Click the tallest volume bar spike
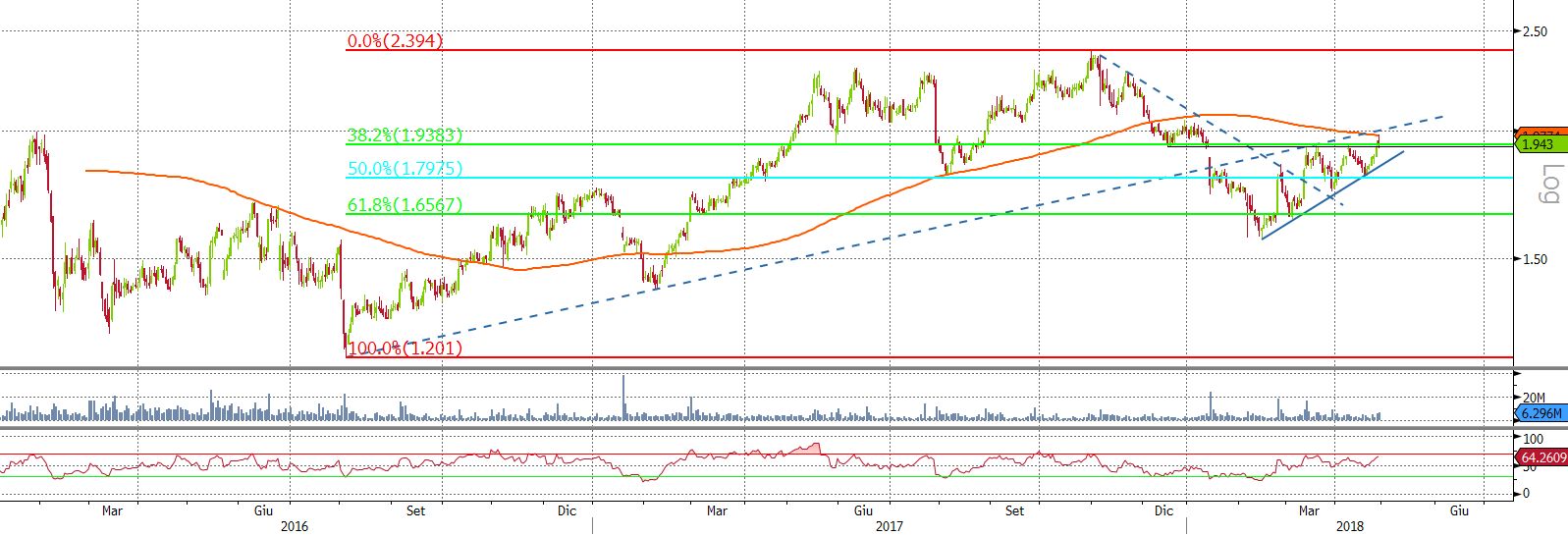The width and height of the screenshot is (1568, 536). [x=623, y=398]
